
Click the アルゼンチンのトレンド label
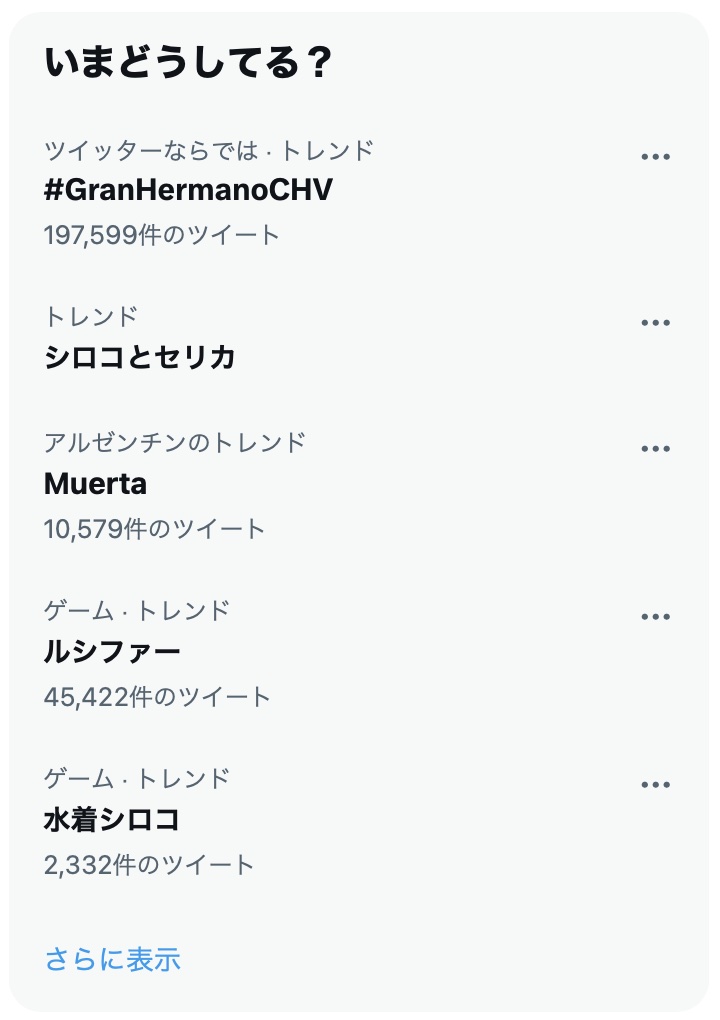pos(175,442)
